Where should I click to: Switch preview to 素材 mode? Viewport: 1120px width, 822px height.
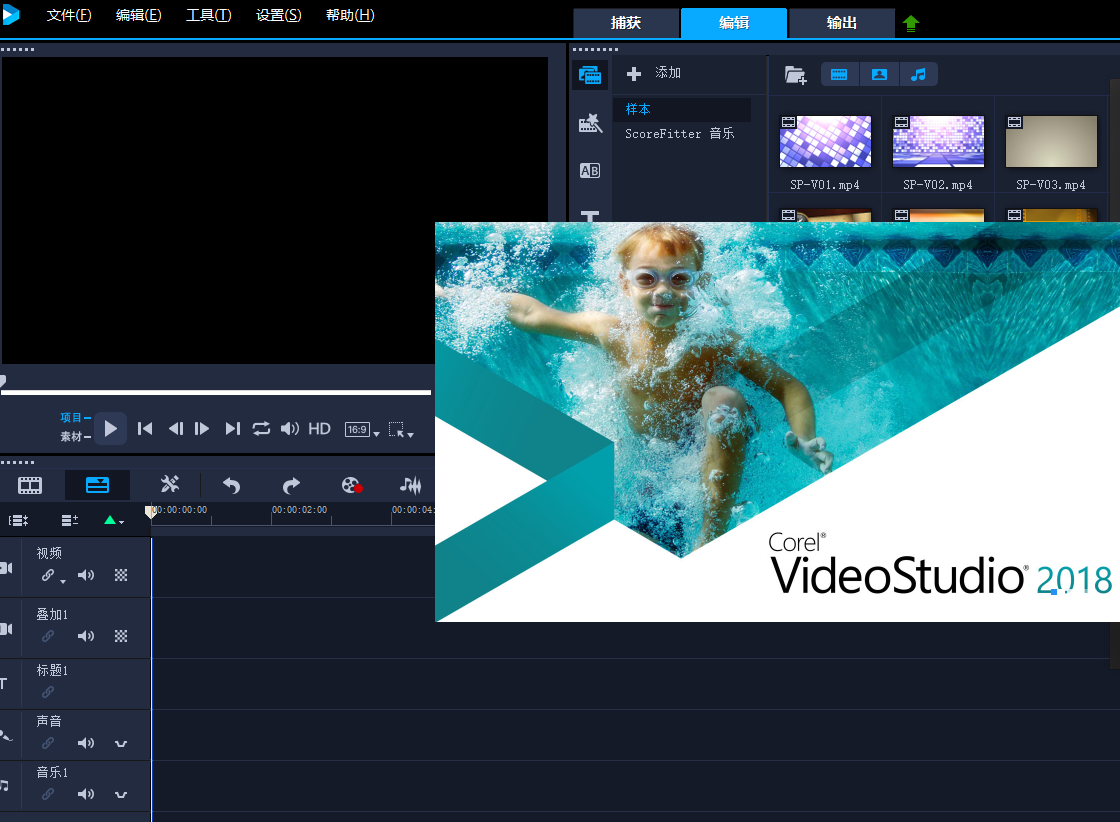coord(75,436)
